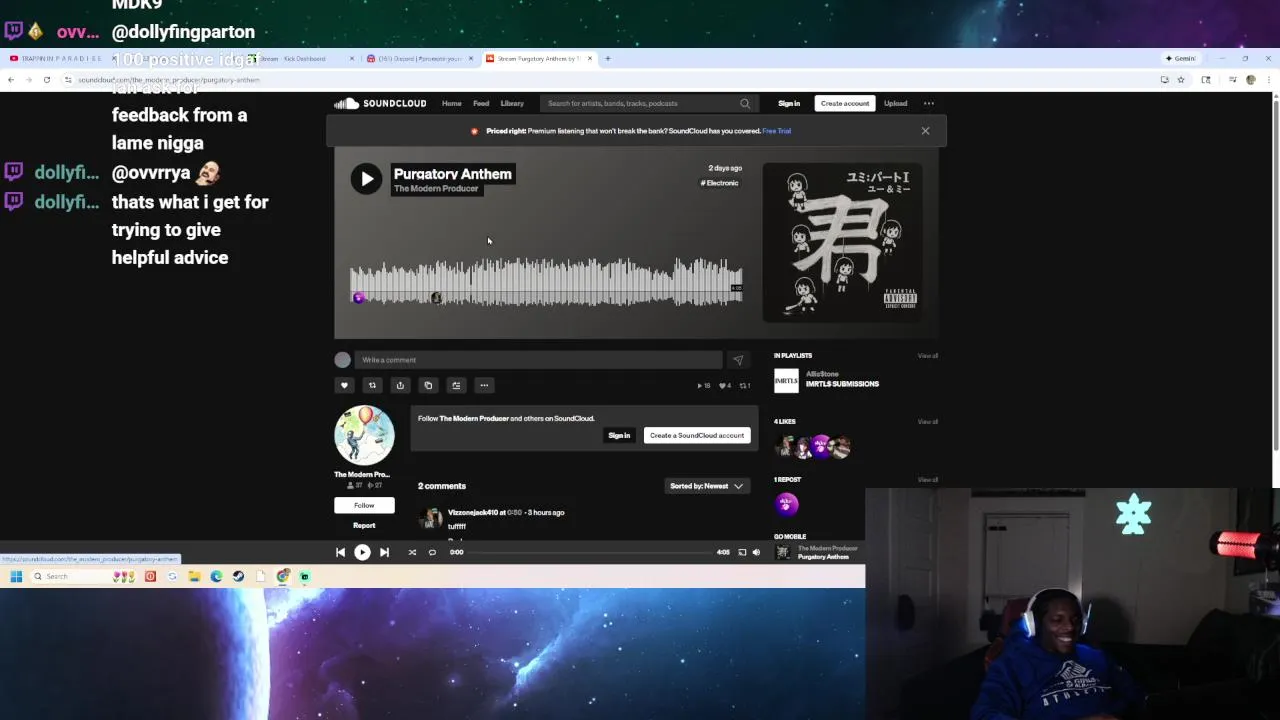Open the Library menu item

512,103
